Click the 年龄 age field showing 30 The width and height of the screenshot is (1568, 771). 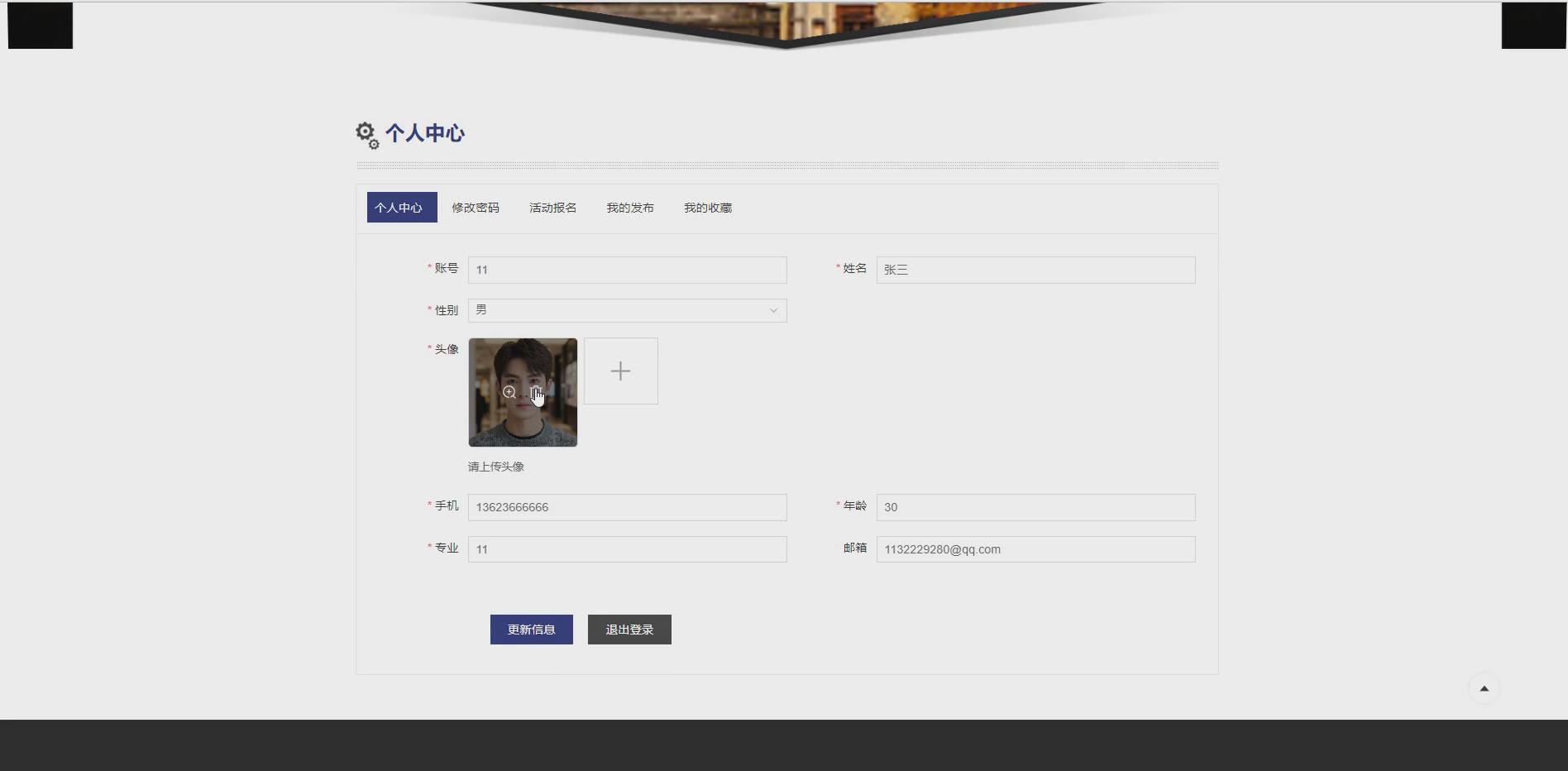(x=1035, y=507)
